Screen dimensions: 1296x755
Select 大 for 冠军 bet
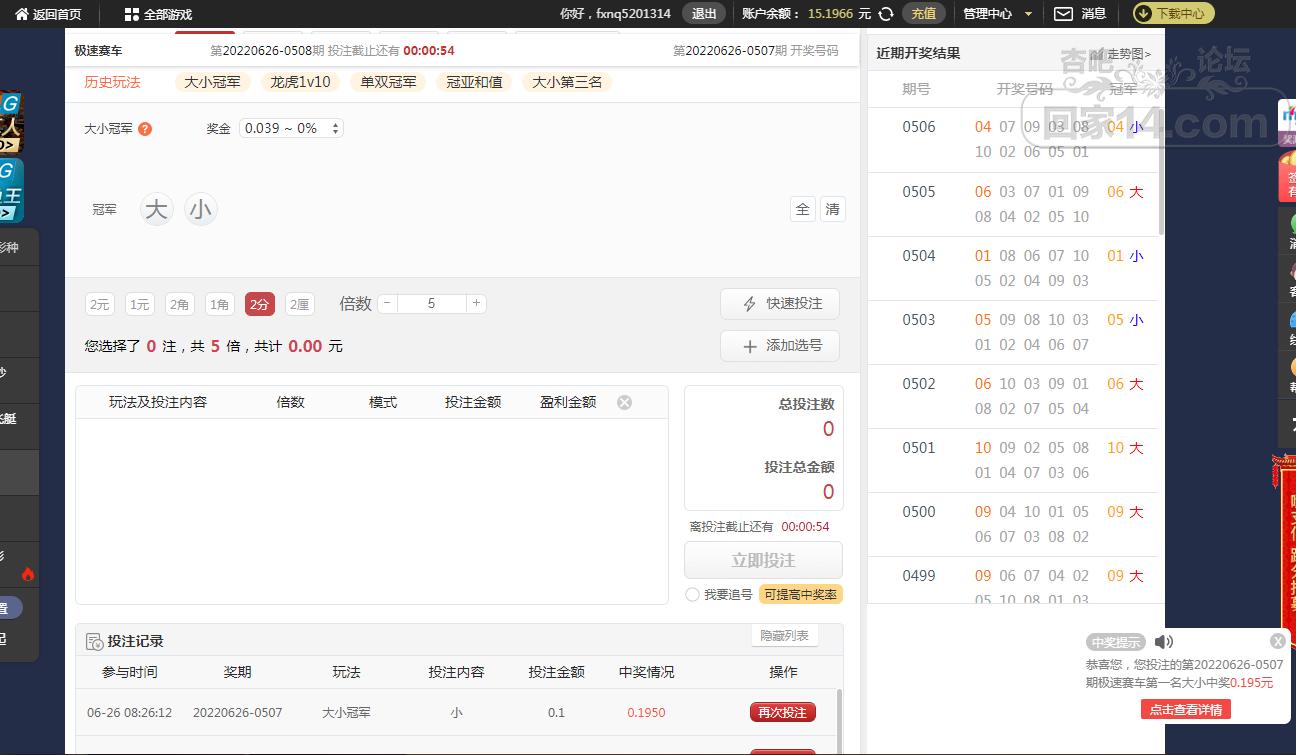156,210
